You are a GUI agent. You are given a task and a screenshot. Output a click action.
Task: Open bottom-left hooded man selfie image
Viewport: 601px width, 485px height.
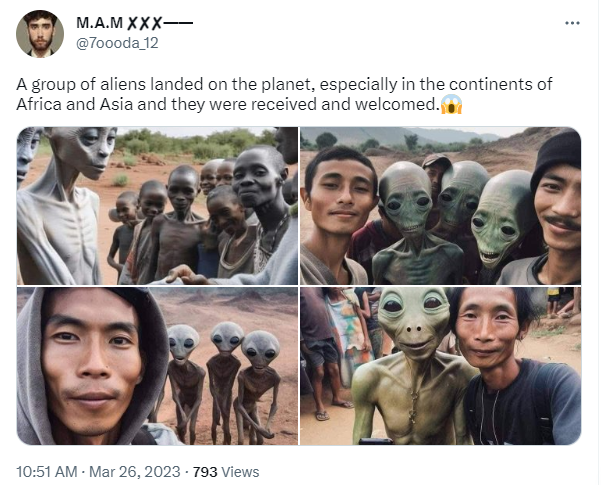(157, 366)
